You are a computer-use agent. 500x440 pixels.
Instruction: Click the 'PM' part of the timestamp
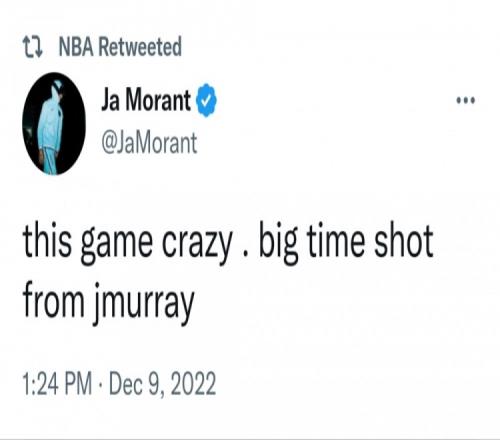[x=78, y=384]
